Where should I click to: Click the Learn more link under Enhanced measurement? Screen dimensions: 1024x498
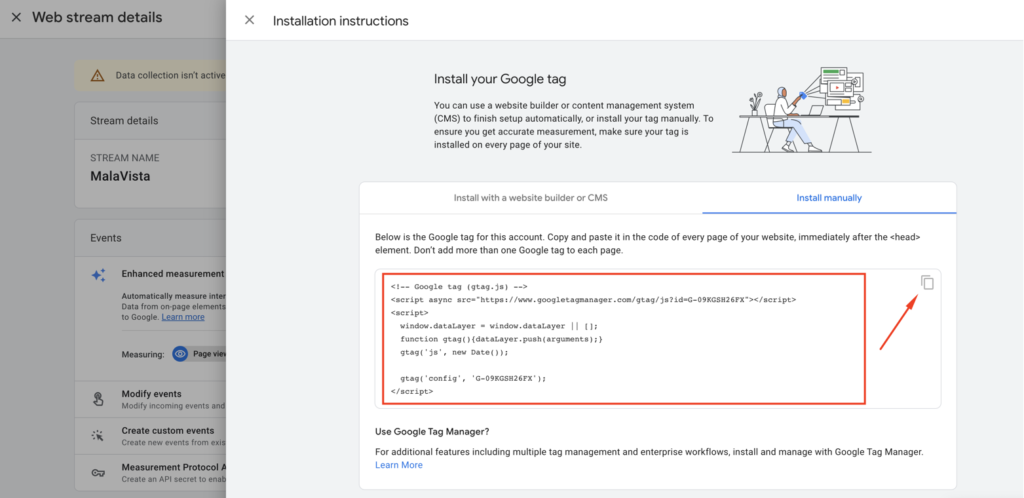pyautogui.click(x=183, y=317)
